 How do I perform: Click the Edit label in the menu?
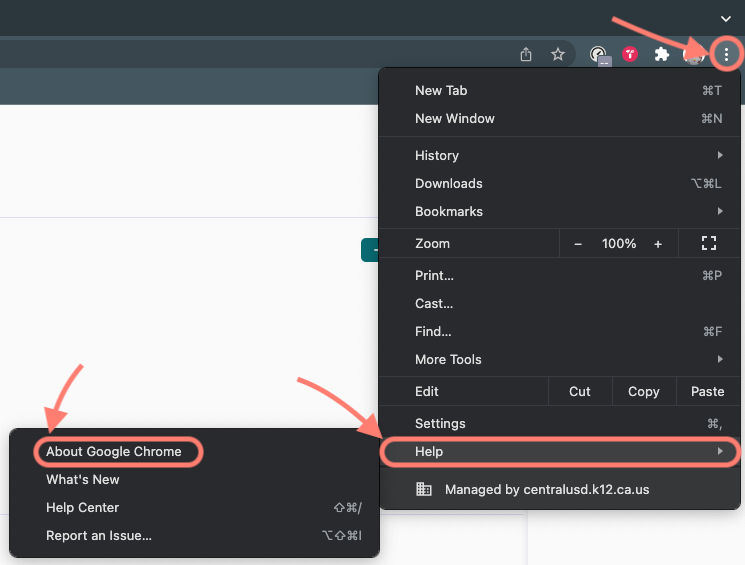click(427, 392)
